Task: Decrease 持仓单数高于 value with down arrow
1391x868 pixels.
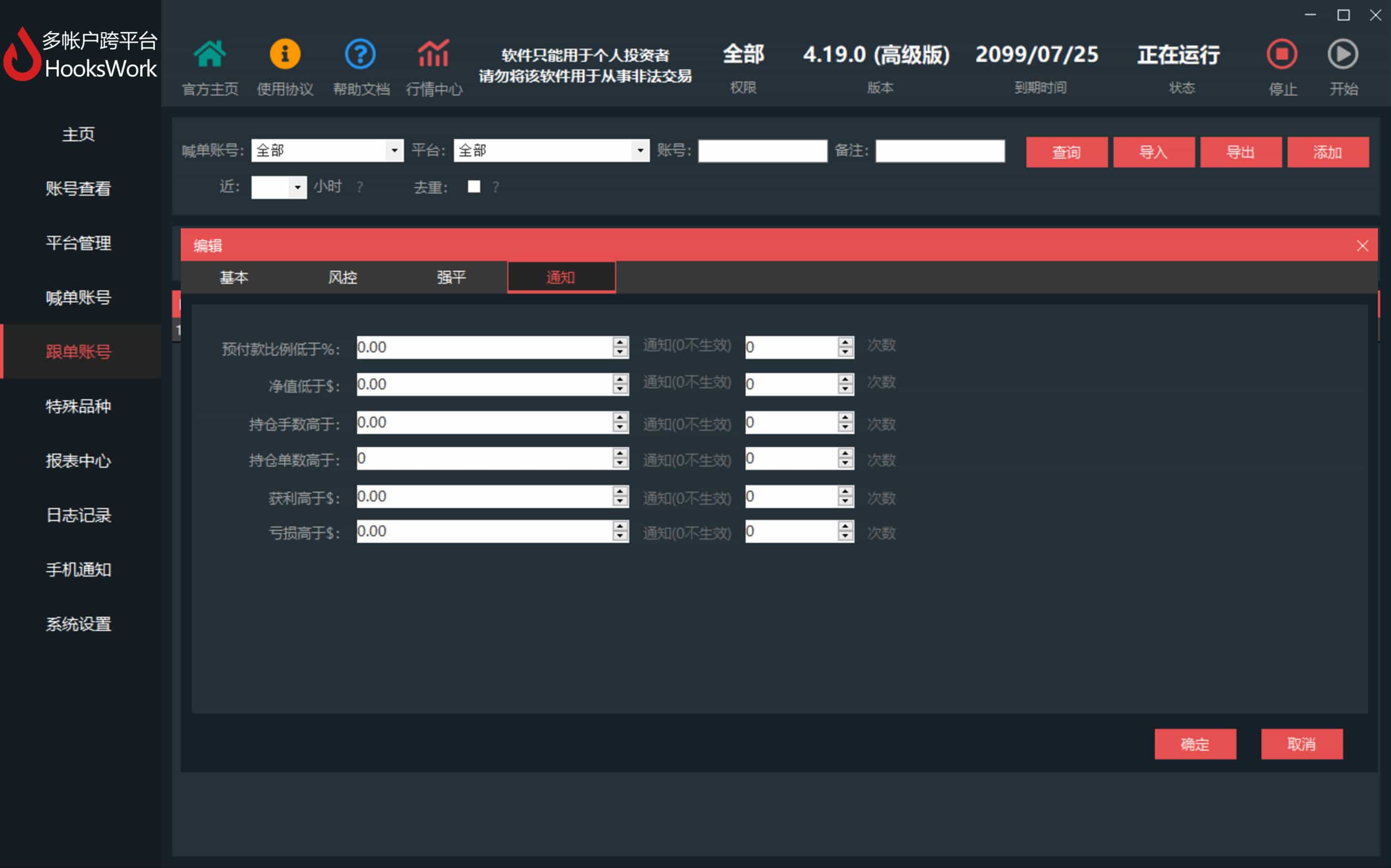Action: click(x=620, y=464)
